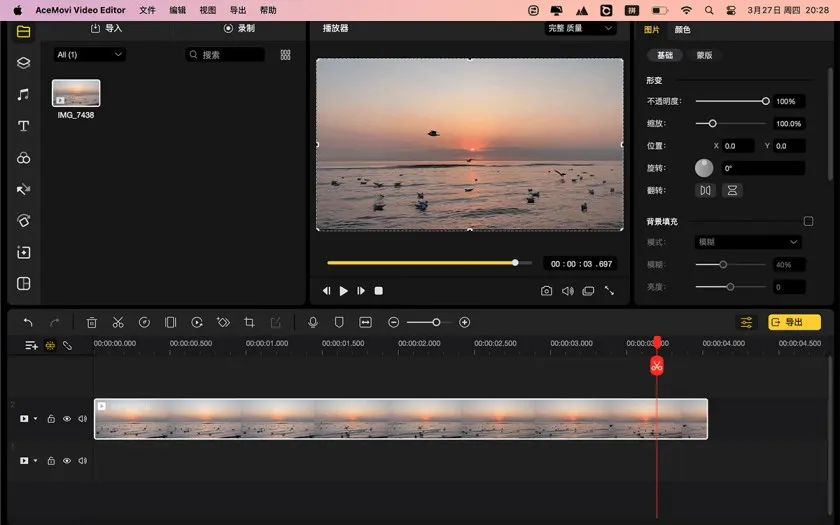Click the yellow 导出 export button
Screen dimensions: 840x525
(794, 322)
